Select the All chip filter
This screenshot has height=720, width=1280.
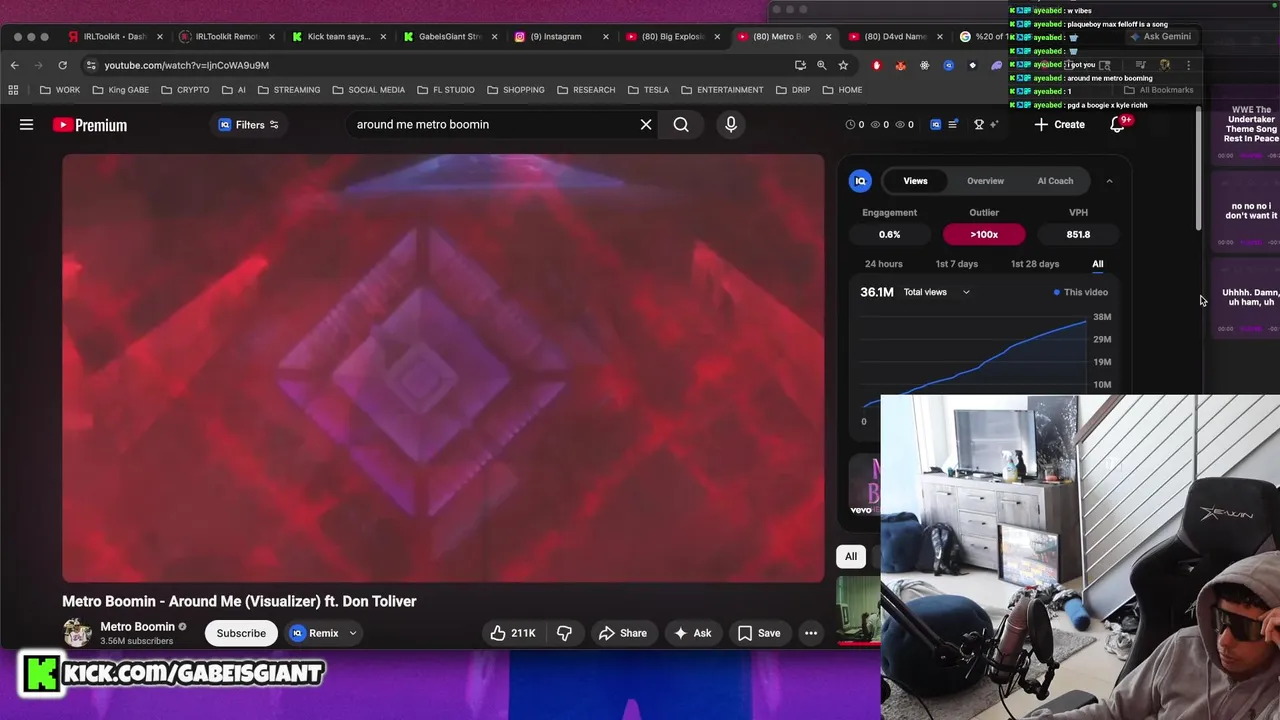pos(851,556)
